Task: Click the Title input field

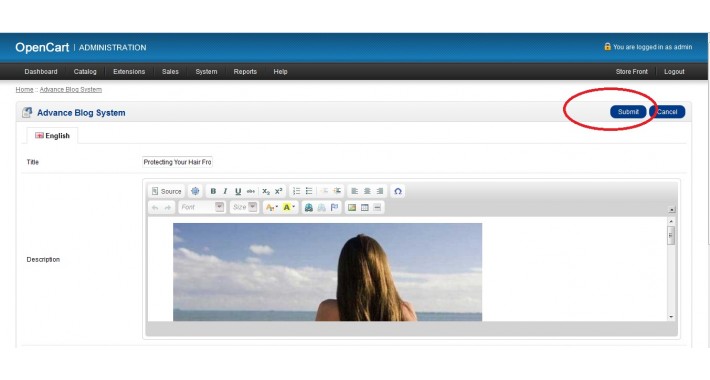Action: (x=178, y=162)
